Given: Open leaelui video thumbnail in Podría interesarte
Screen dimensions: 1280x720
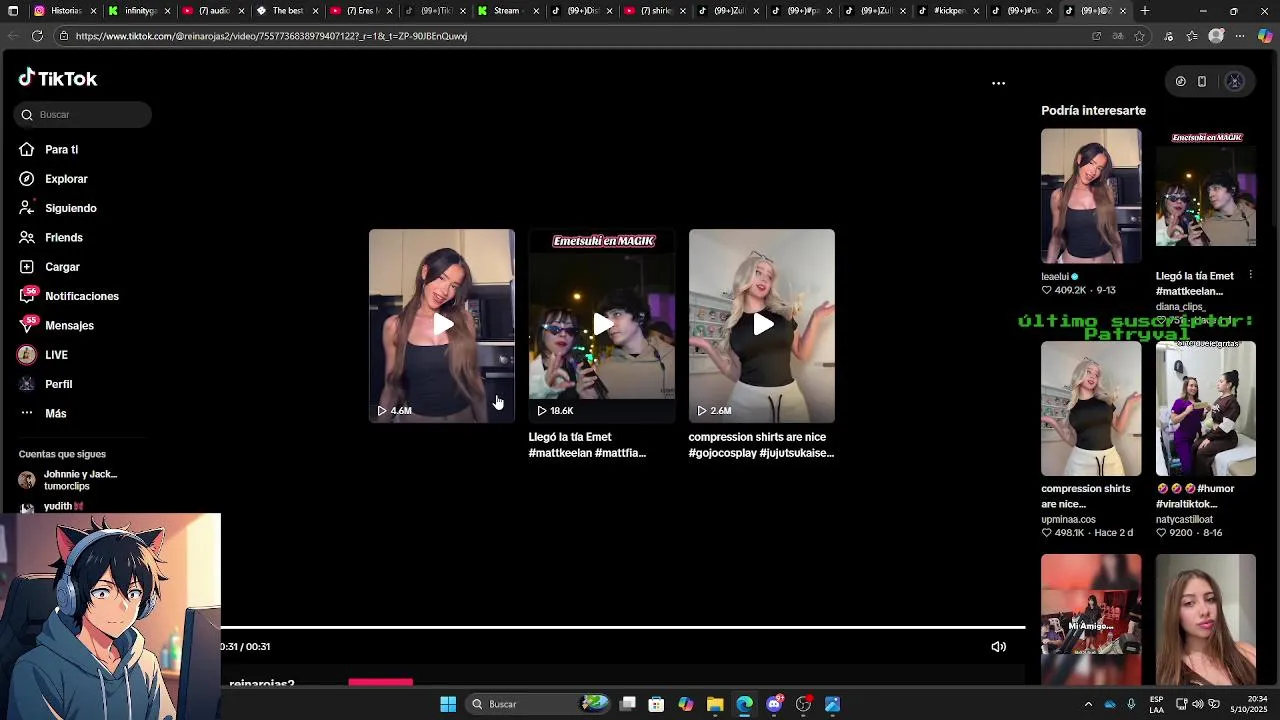Looking at the screenshot, I should [x=1091, y=196].
